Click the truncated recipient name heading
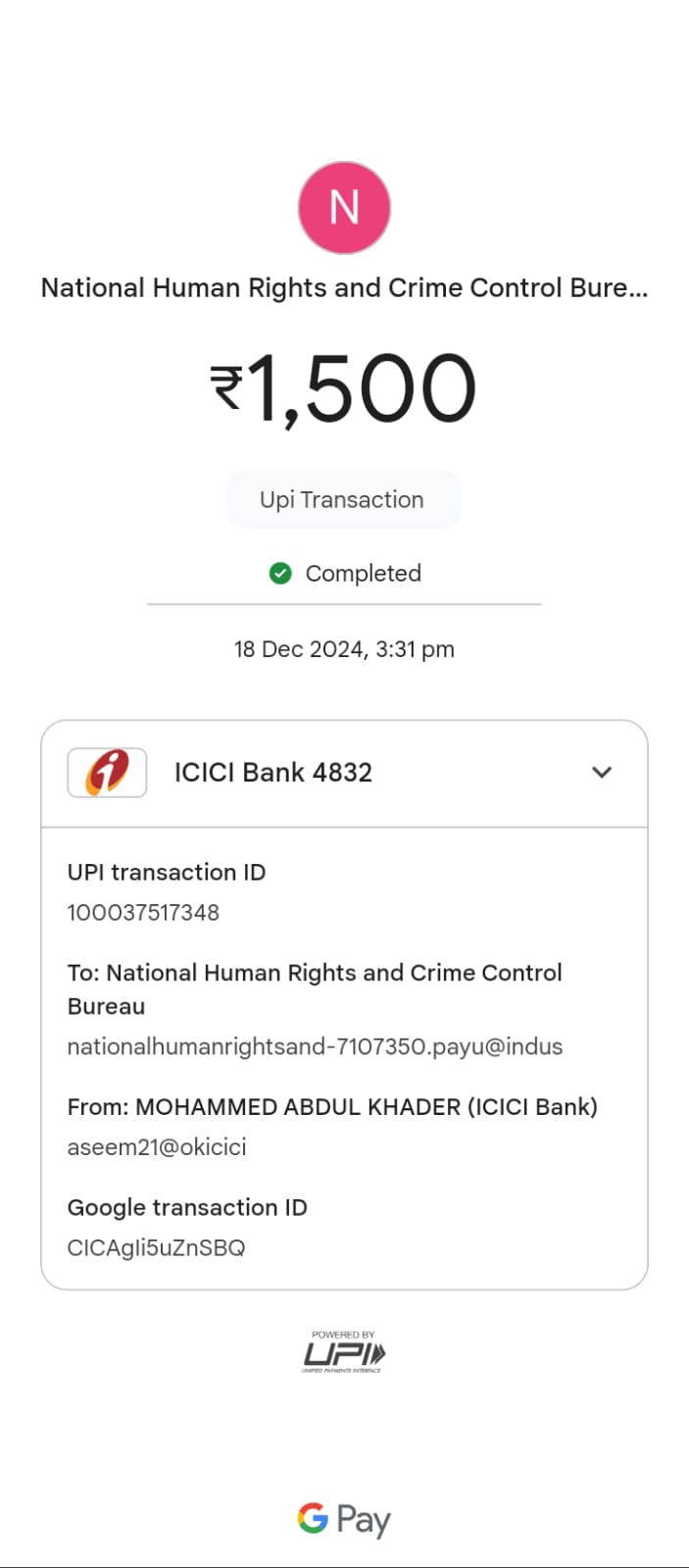 tap(344, 288)
